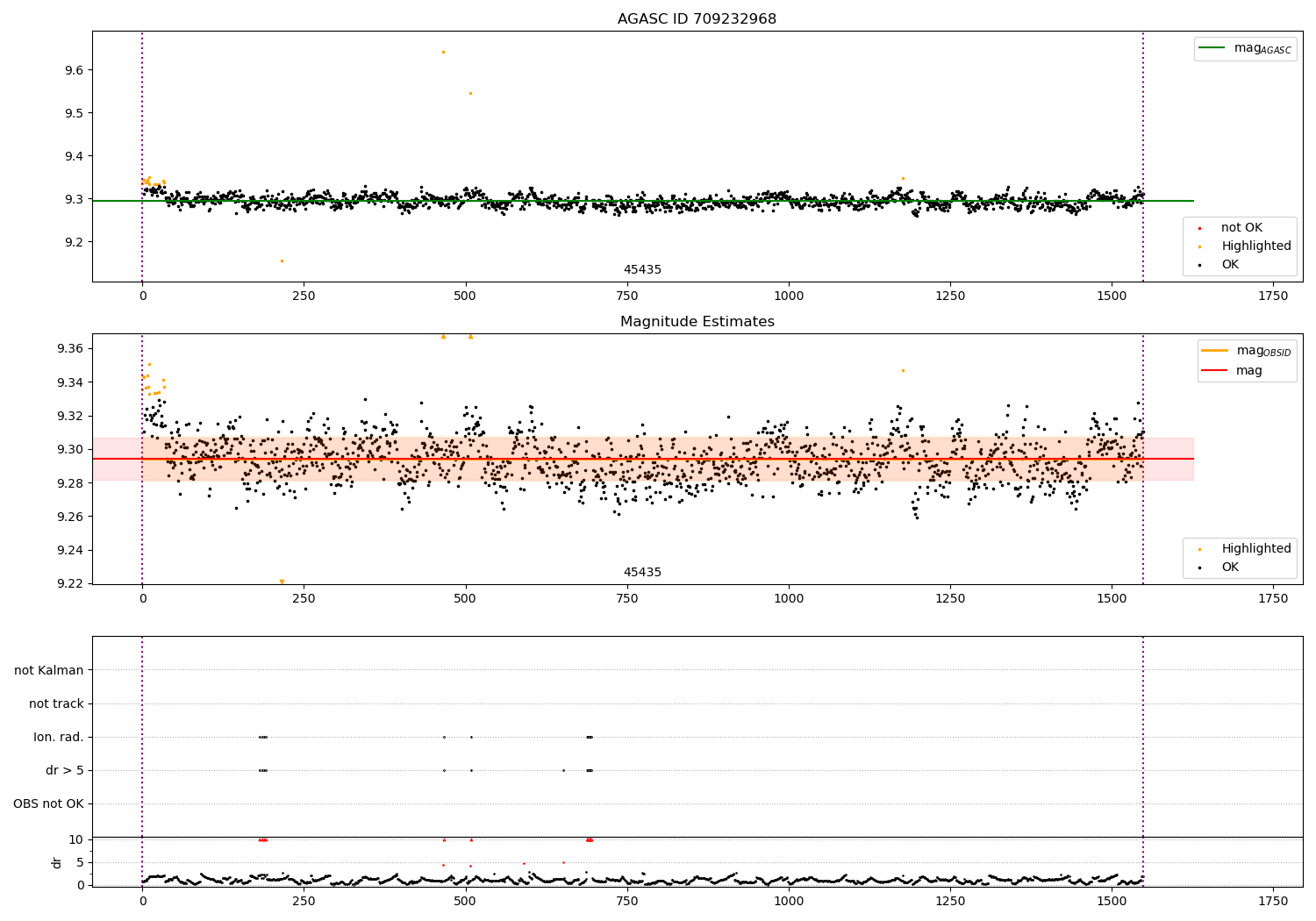Click the highest orange outlier point near 9.64 in the top plot

click(443, 52)
